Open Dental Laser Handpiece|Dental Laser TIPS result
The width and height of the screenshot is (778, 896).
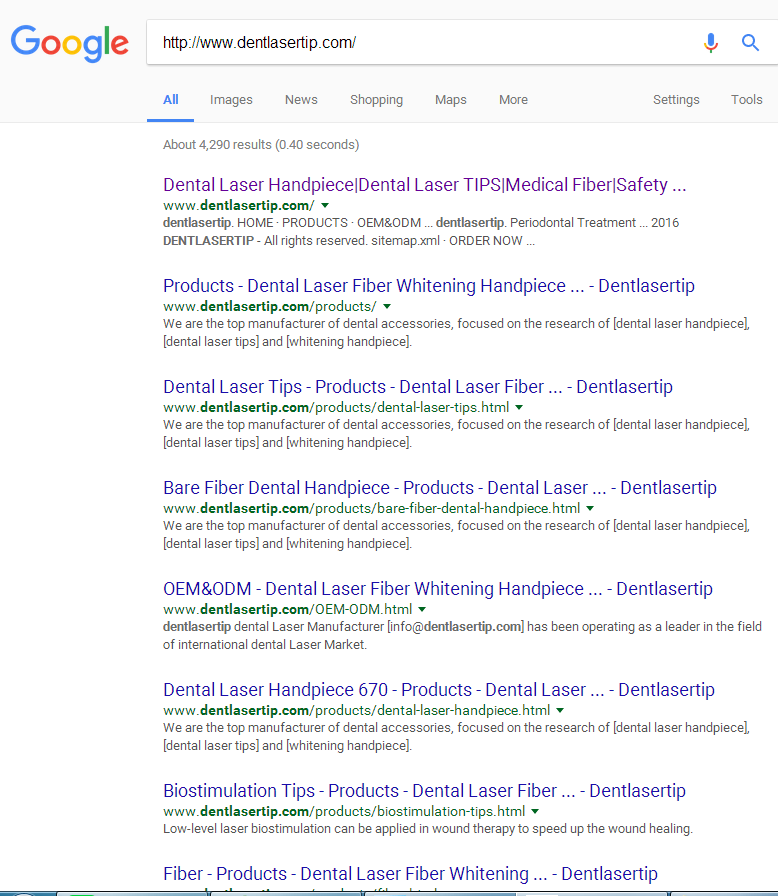[424, 185]
